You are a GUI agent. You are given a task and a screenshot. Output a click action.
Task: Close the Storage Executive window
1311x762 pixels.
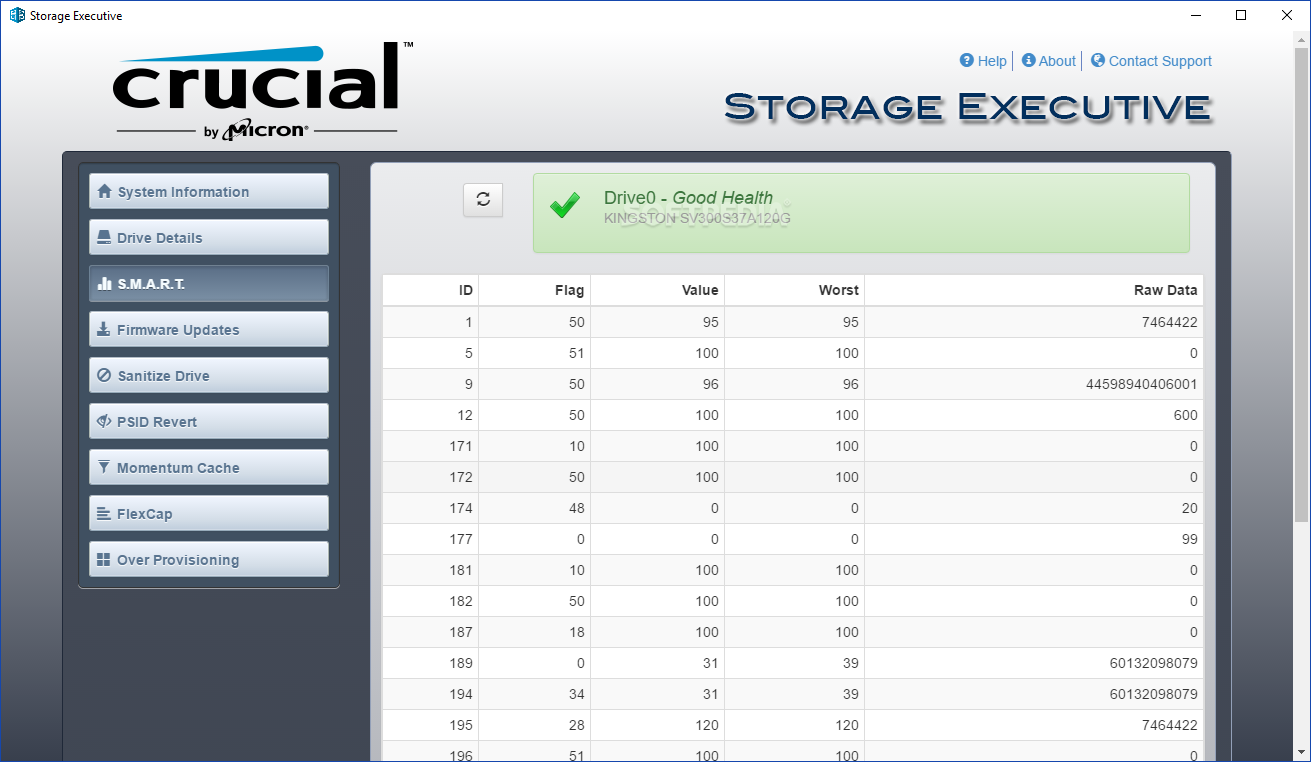[1287, 15]
